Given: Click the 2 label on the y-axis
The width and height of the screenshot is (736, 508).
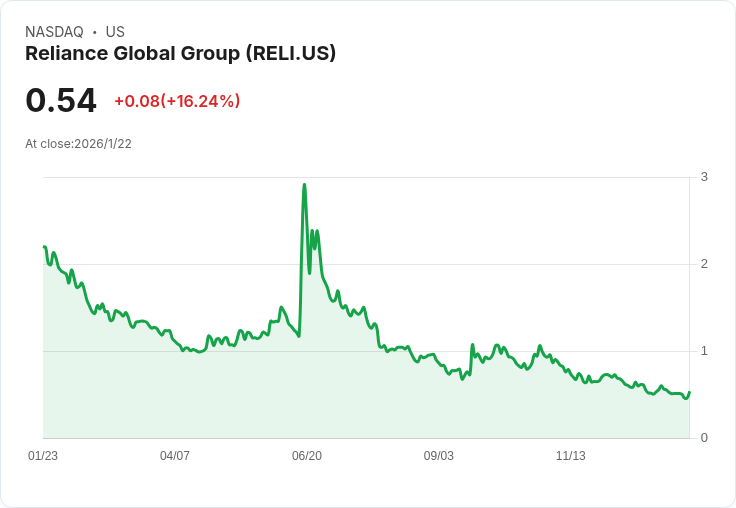Looking at the screenshot, I should [x=704, y=264].
